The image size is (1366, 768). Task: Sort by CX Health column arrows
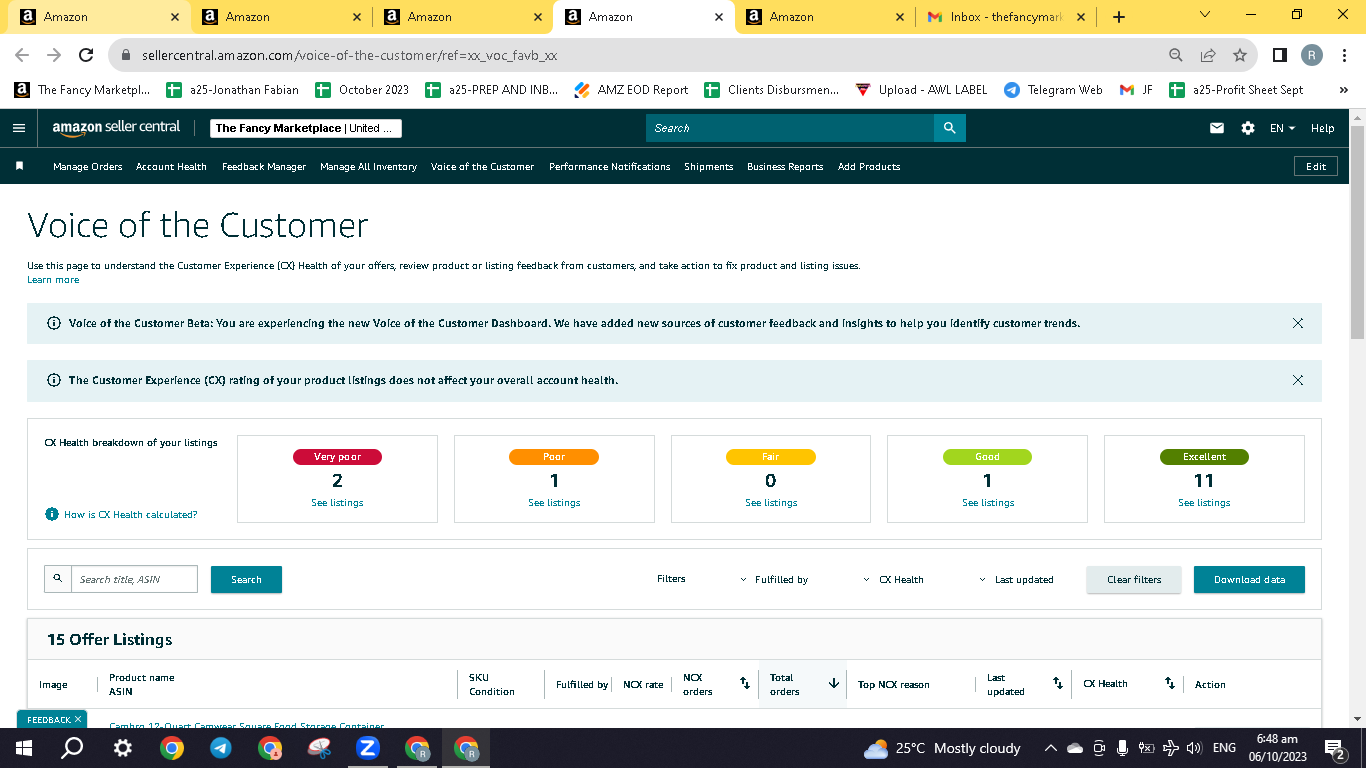coord(1169,684)
